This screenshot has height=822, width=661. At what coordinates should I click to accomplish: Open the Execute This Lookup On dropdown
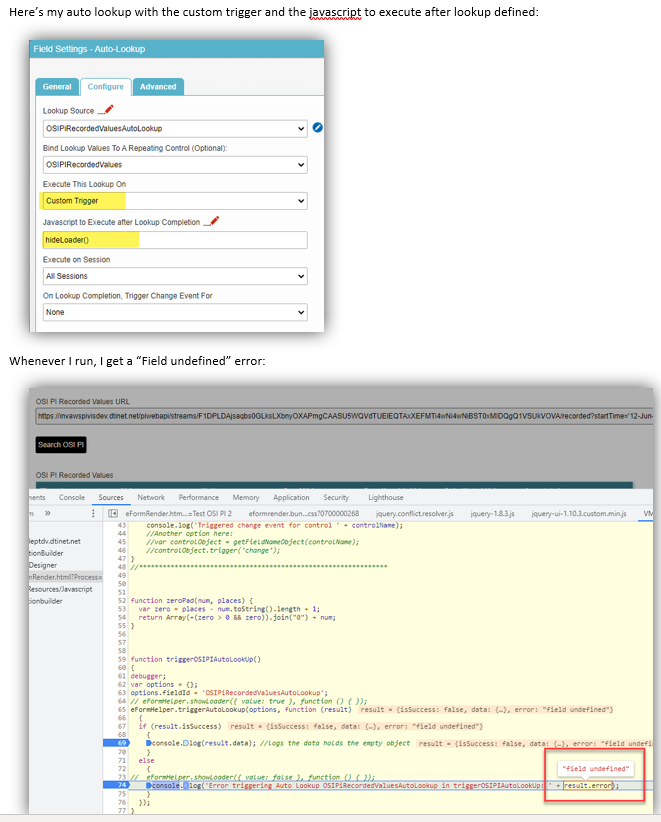tap(174, 201)
